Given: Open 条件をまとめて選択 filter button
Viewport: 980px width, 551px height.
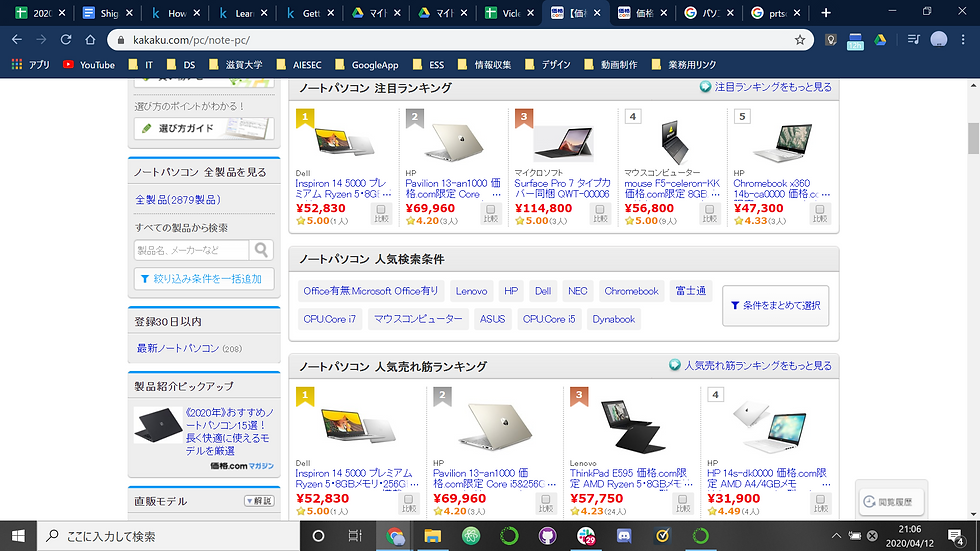Looking at the screenshot, I should (x=776, y=305).
